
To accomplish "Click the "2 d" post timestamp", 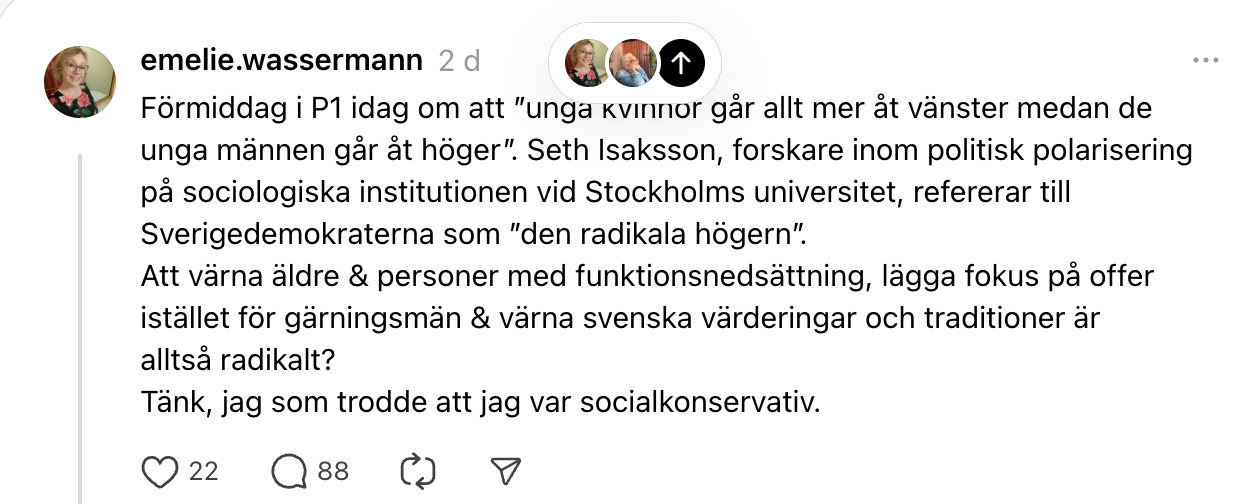I will [x=460, y=61].
